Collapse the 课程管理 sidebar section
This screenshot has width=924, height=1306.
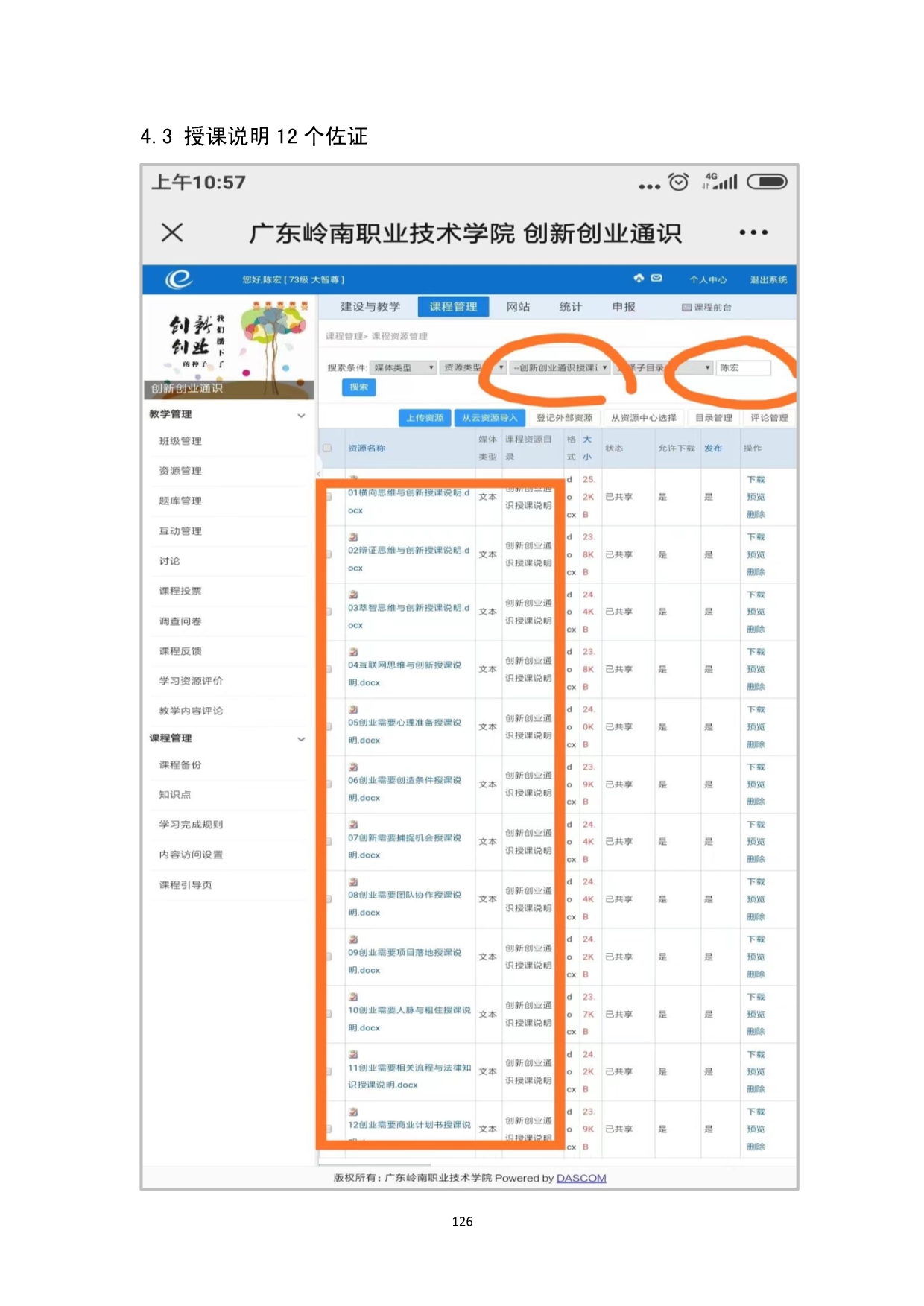point(301,739)
